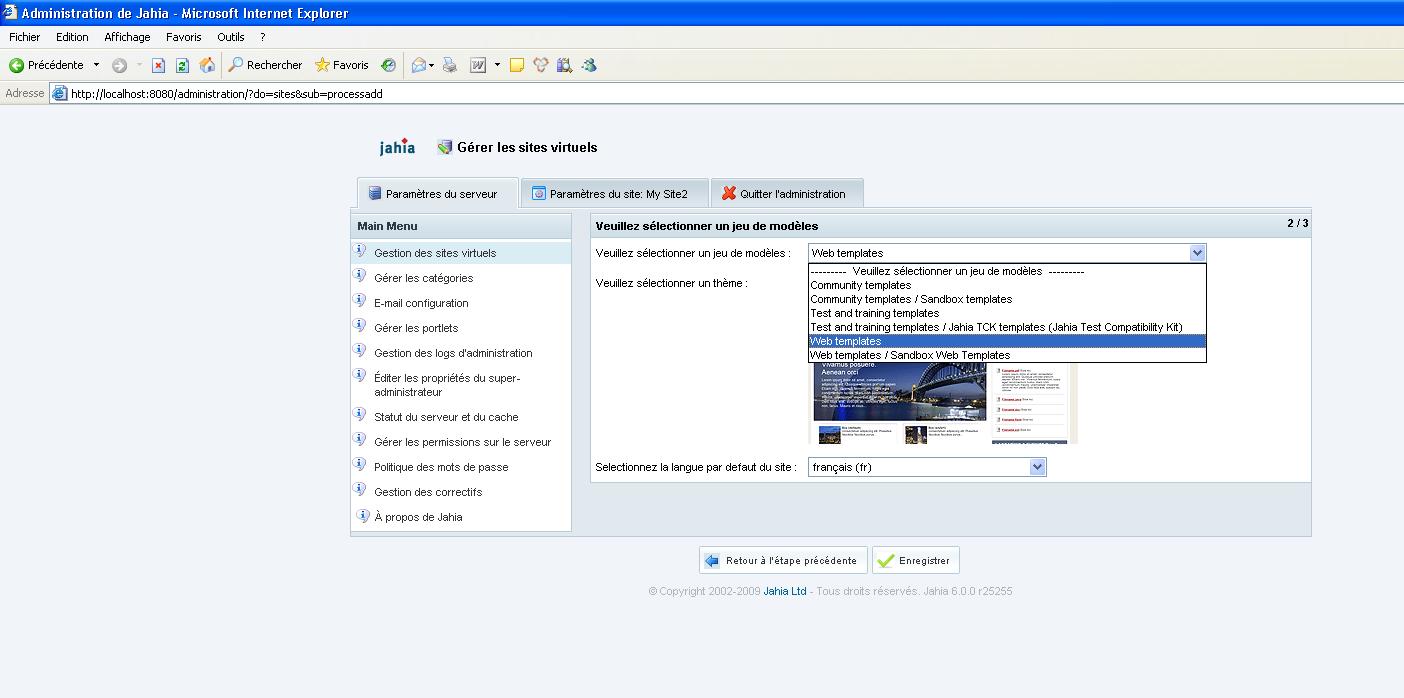Click info icon beside E-mail configuration
The height and width of the screenshot is (698, 1404).
[361, 301]
